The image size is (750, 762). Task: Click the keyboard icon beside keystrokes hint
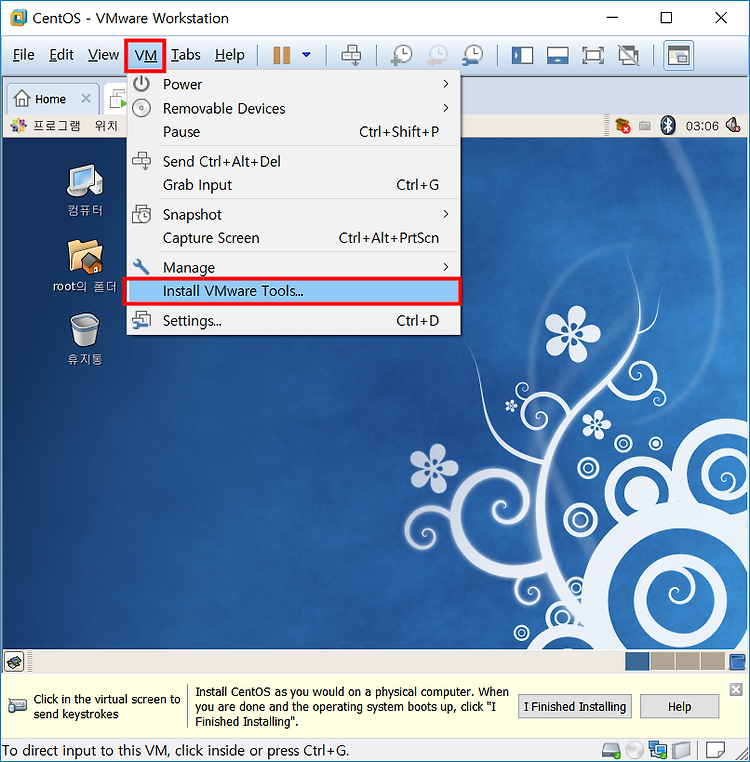[x=17, y=705]
